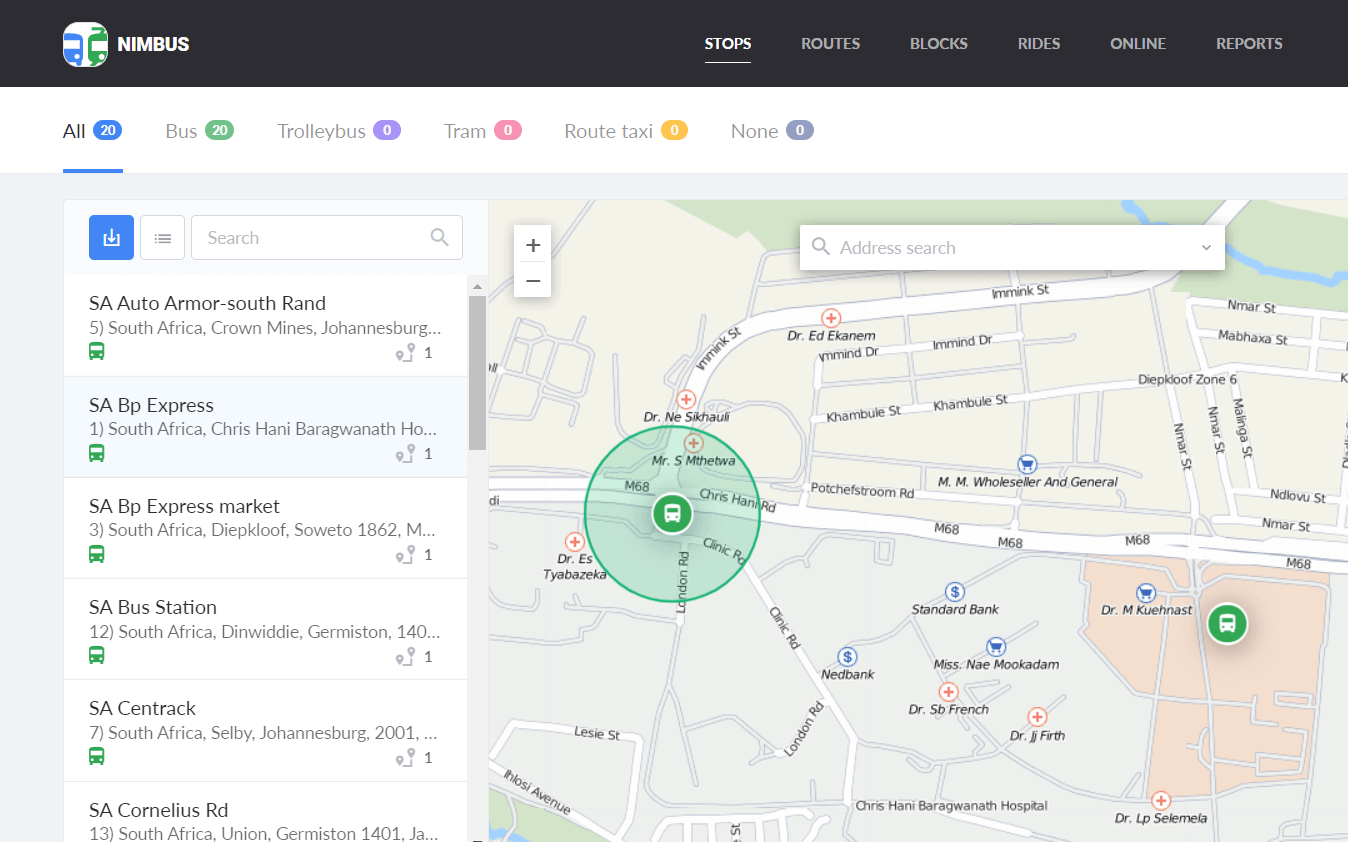Click the bus stop marker near Dr. M Kuehnast
The height and width of the screenshot is (842, 1348).
pyautogui.click(x=1227, y=623)
